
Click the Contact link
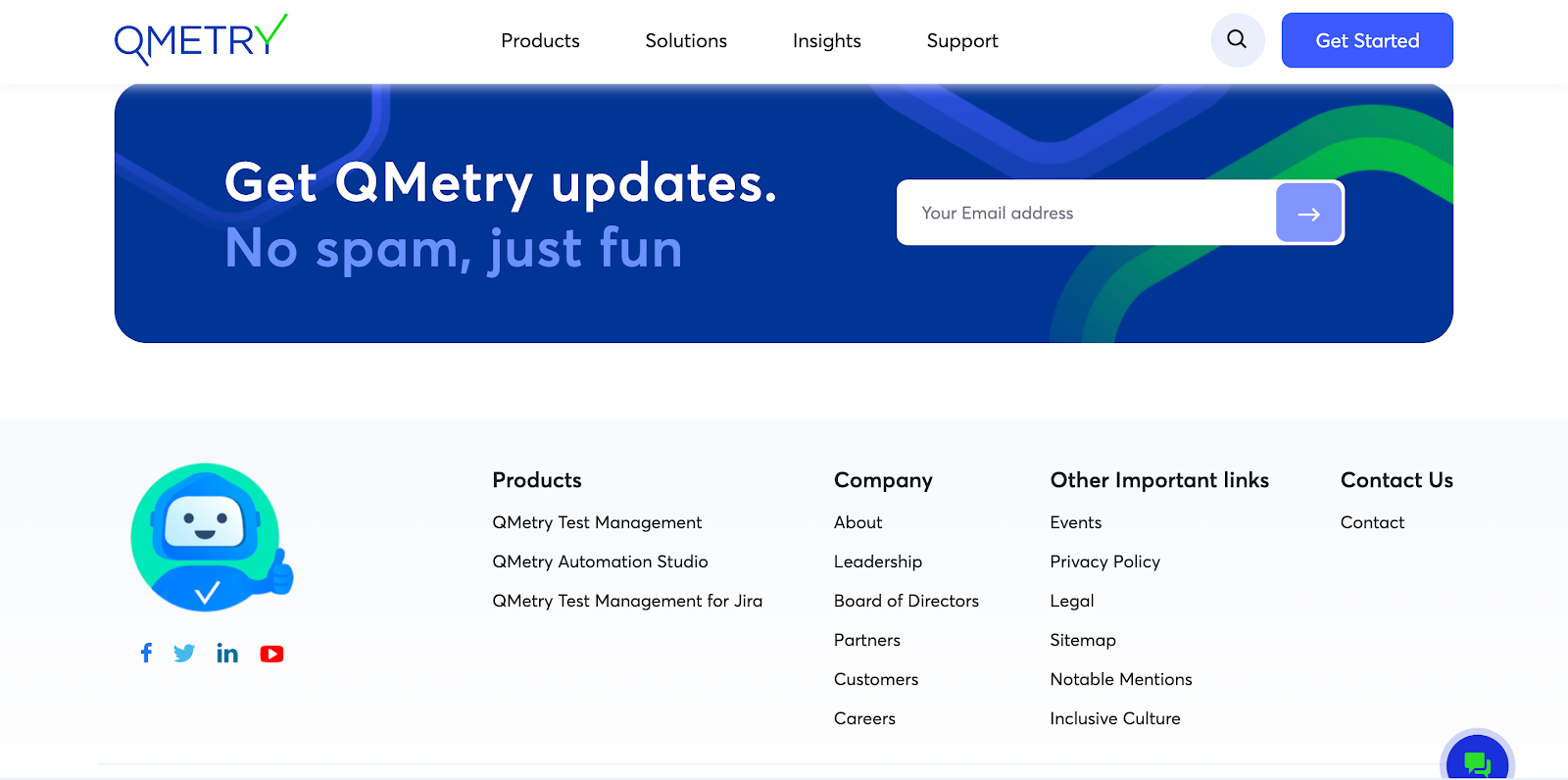tap(1372, 522)
